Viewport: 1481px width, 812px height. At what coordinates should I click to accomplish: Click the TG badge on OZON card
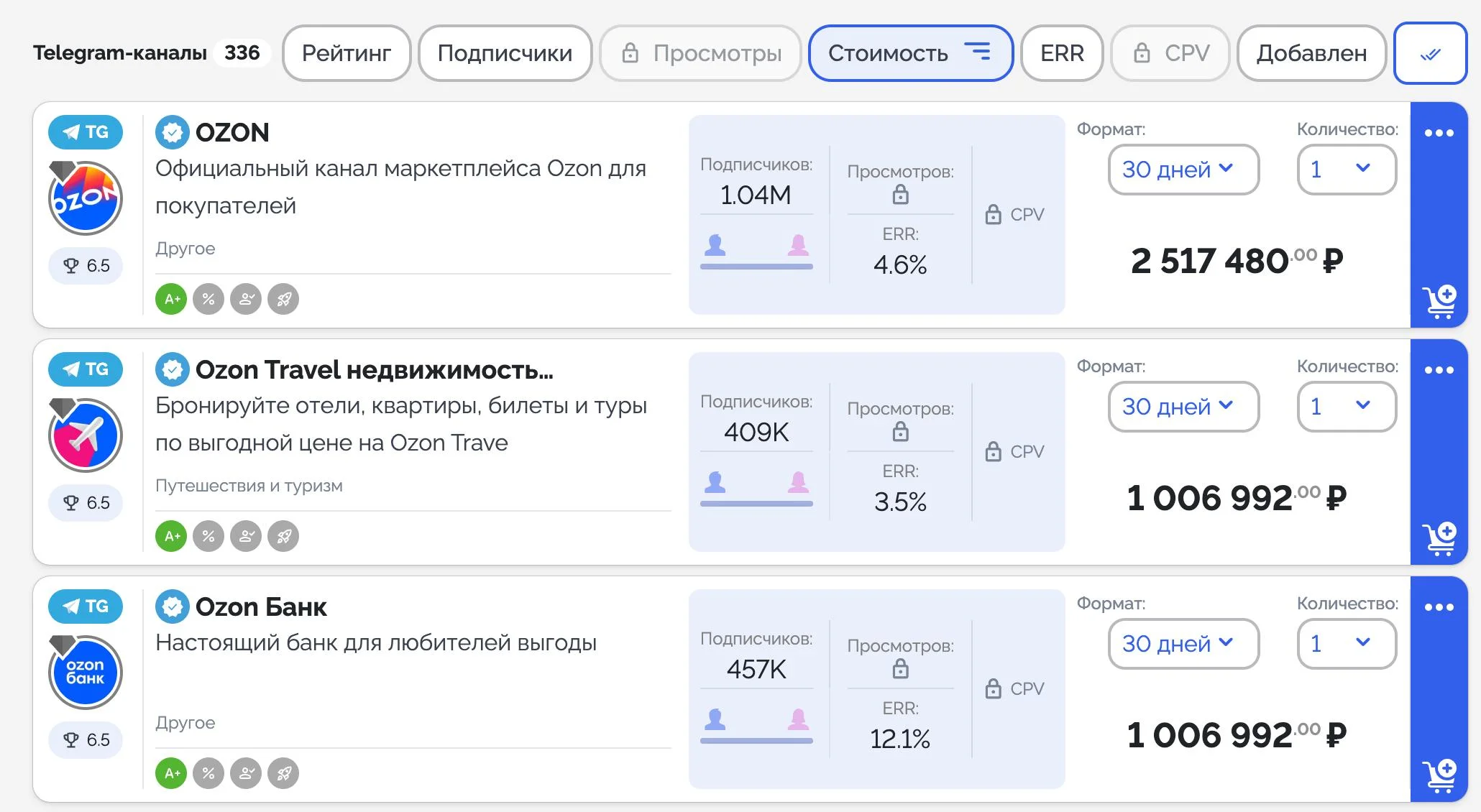pos(86,132)
